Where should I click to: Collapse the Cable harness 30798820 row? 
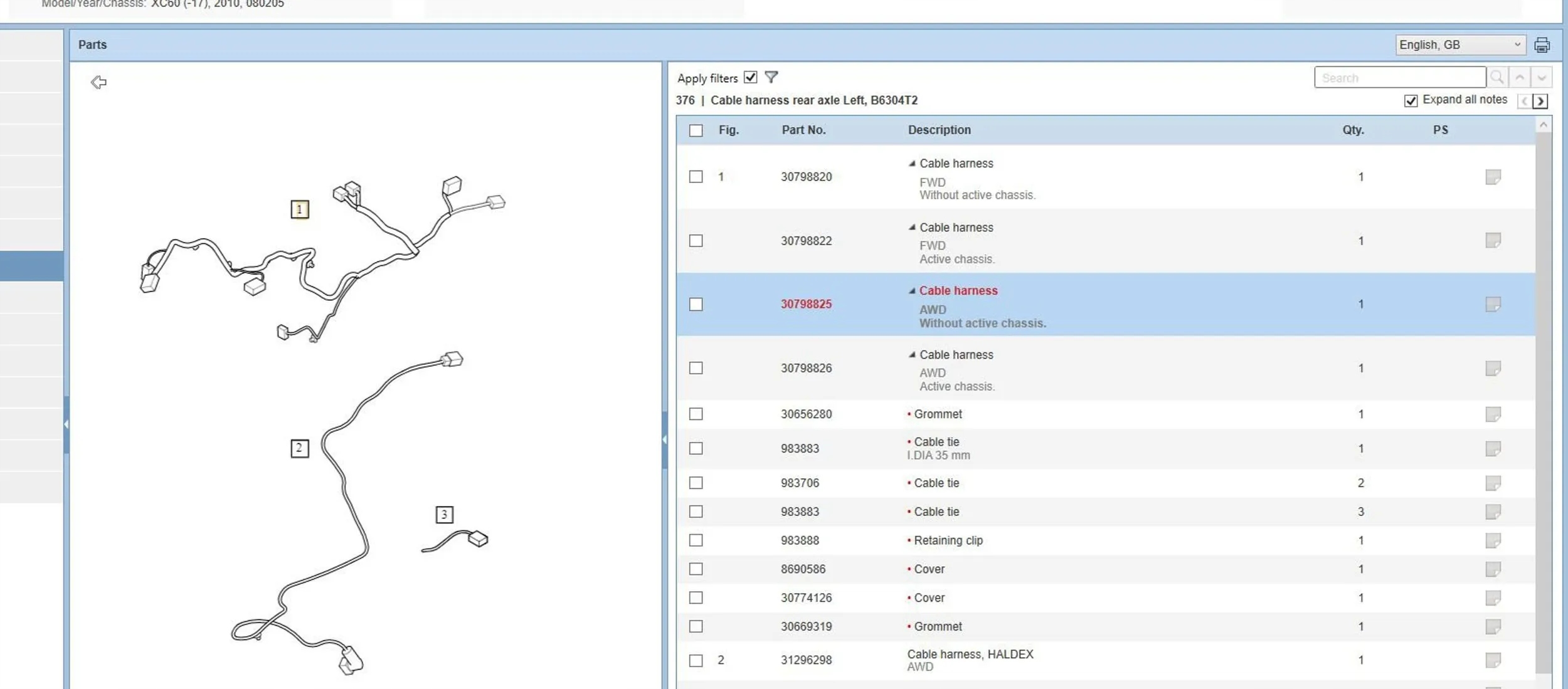click(912, 164)
